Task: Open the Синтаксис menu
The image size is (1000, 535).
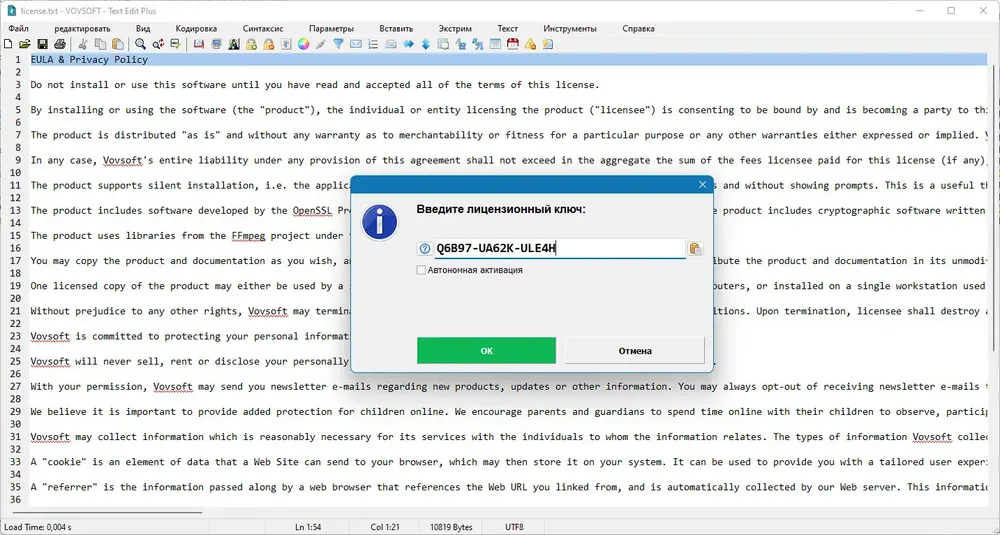Action: [263, 29]
